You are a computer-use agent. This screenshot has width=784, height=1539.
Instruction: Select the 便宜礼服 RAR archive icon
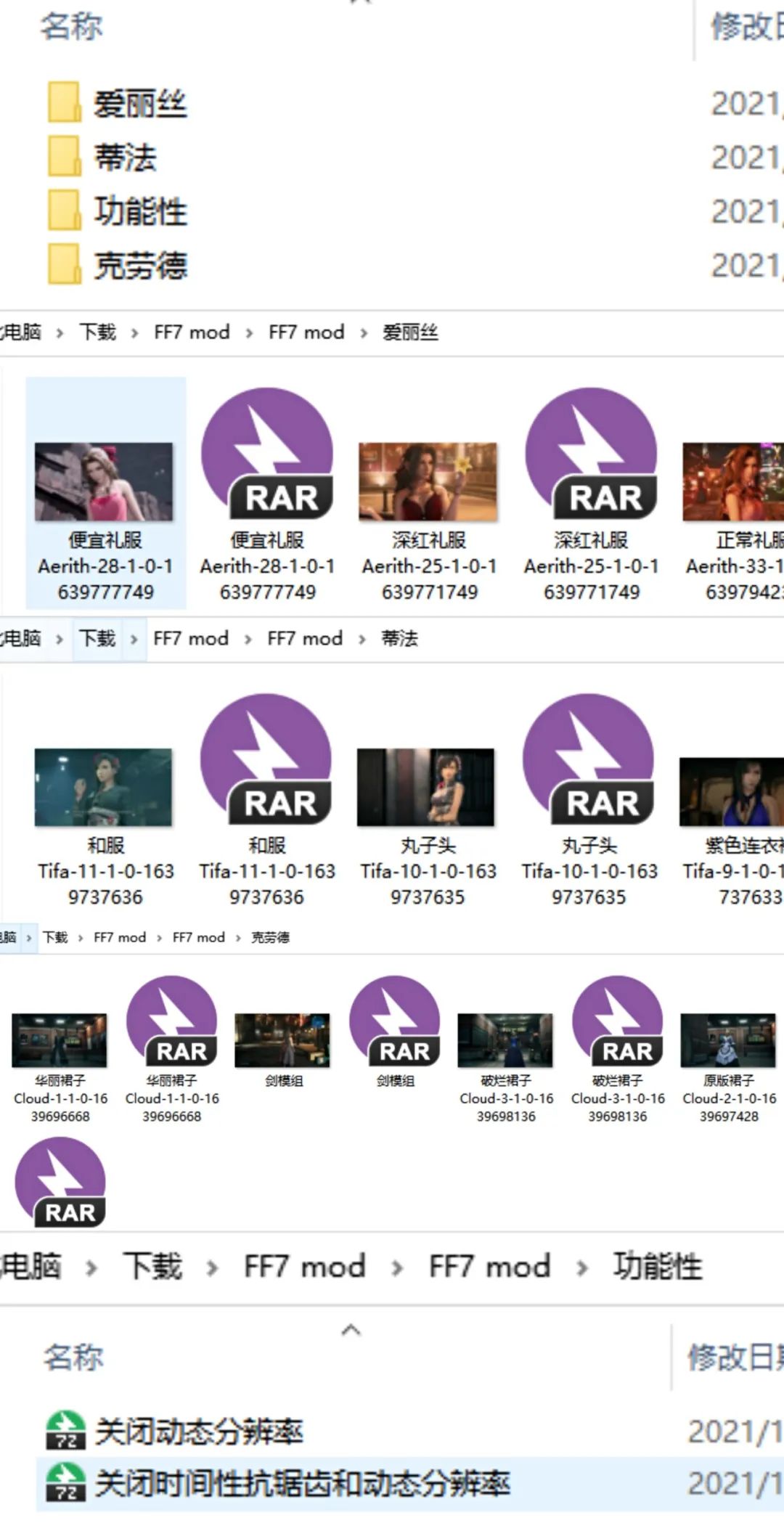click(267, 454)
